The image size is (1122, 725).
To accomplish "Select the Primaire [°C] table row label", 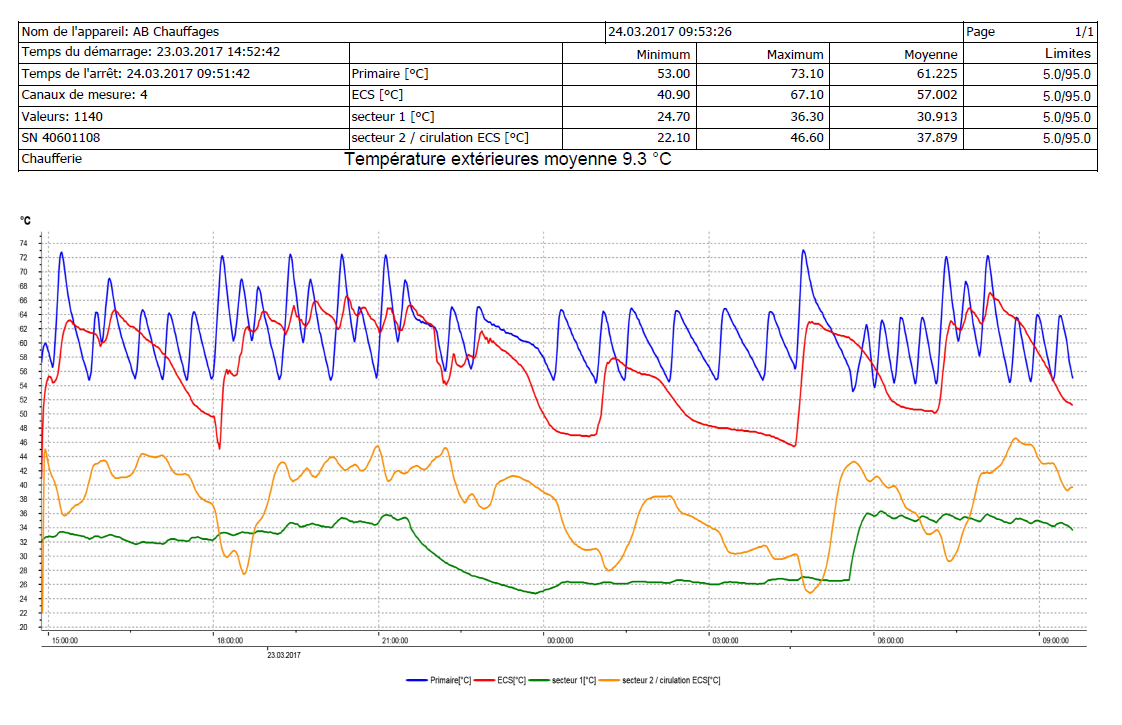I will click(x=391, y=74).
